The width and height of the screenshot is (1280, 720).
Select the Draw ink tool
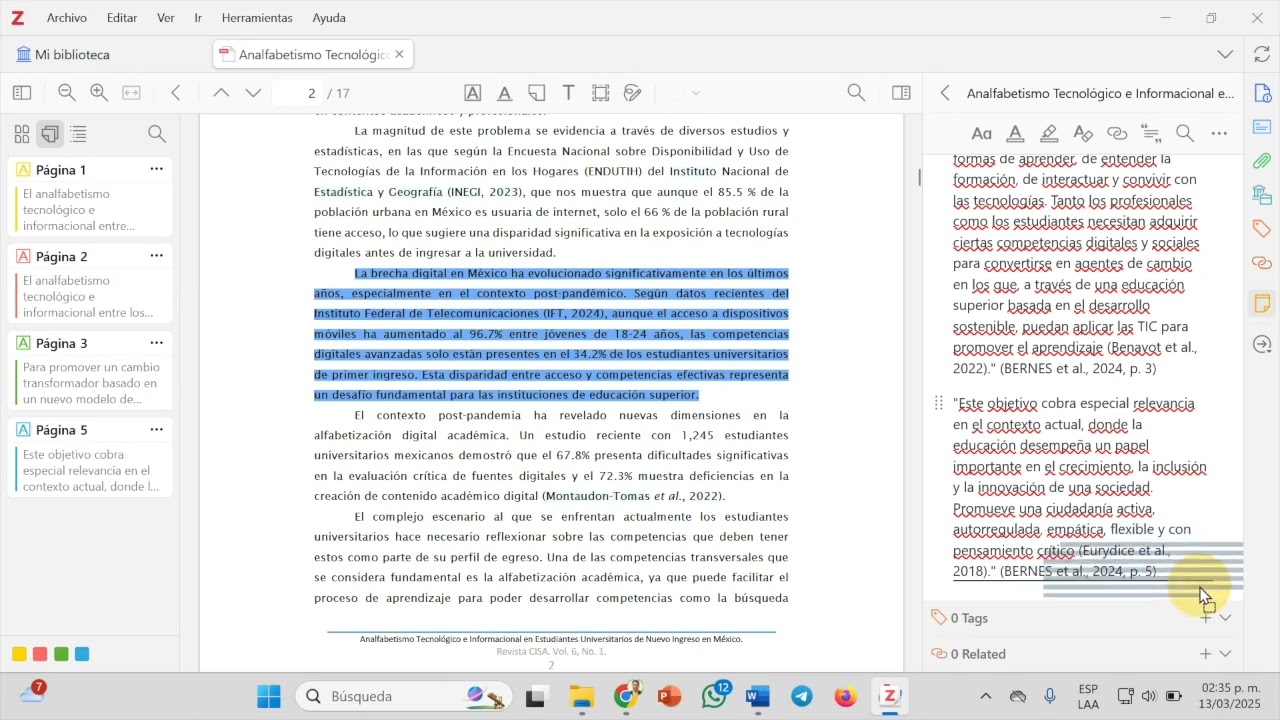point(633,93)
